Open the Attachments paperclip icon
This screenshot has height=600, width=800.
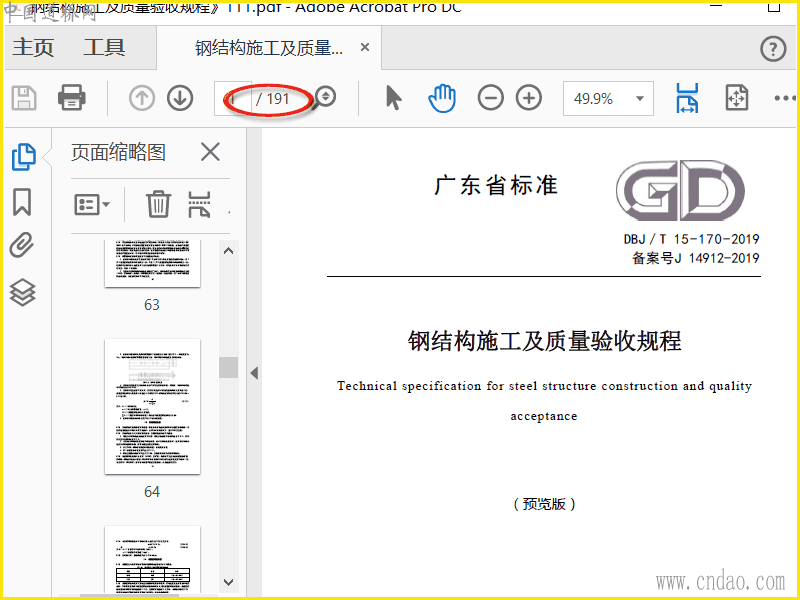tap(22, 245)
